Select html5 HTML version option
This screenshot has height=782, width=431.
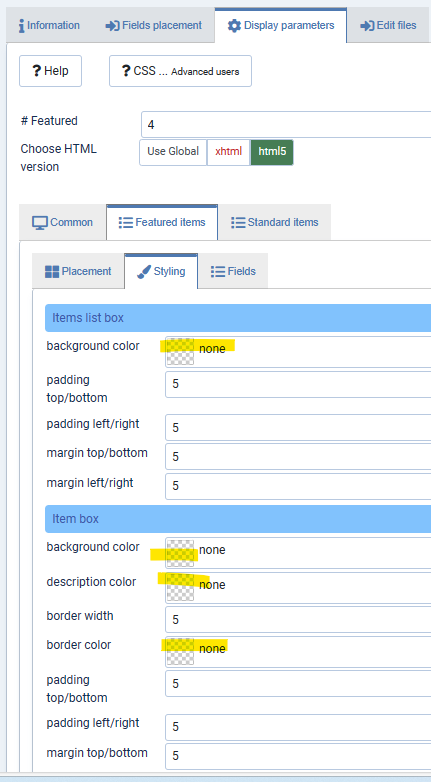click(272, 152)
